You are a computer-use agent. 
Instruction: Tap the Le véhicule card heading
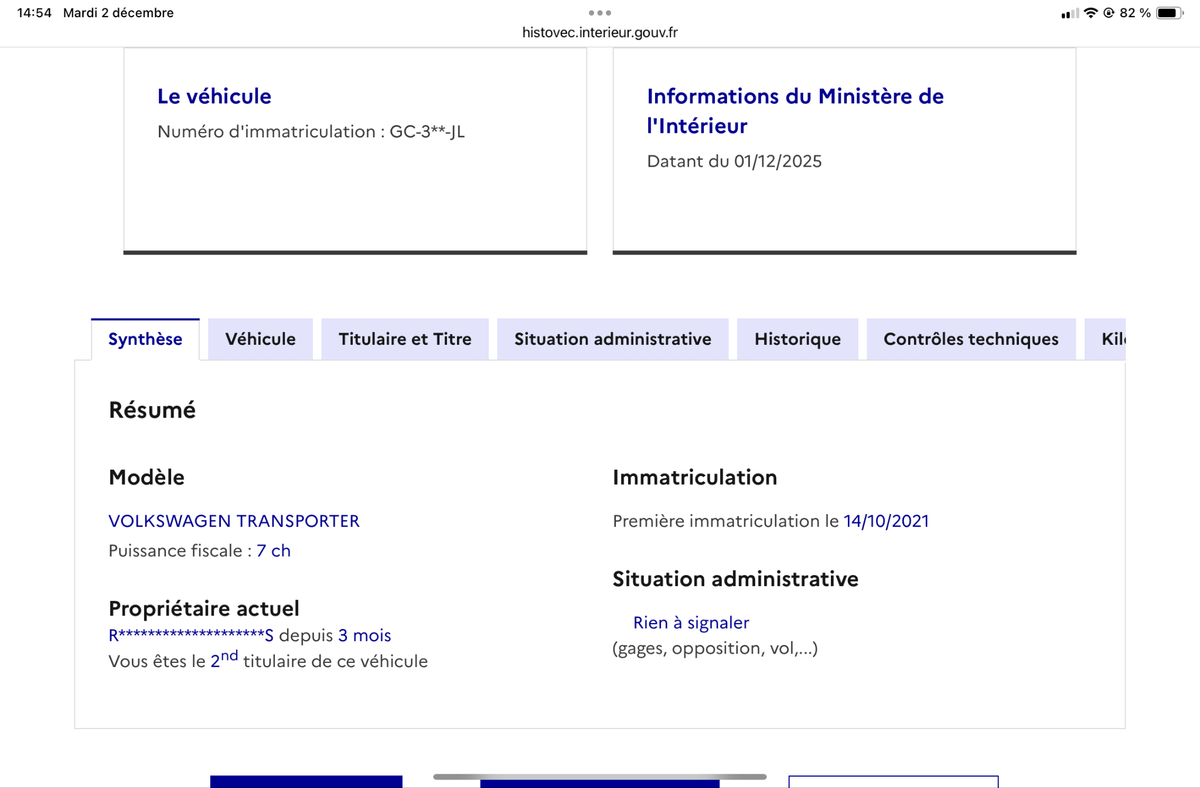pos(214,96)
